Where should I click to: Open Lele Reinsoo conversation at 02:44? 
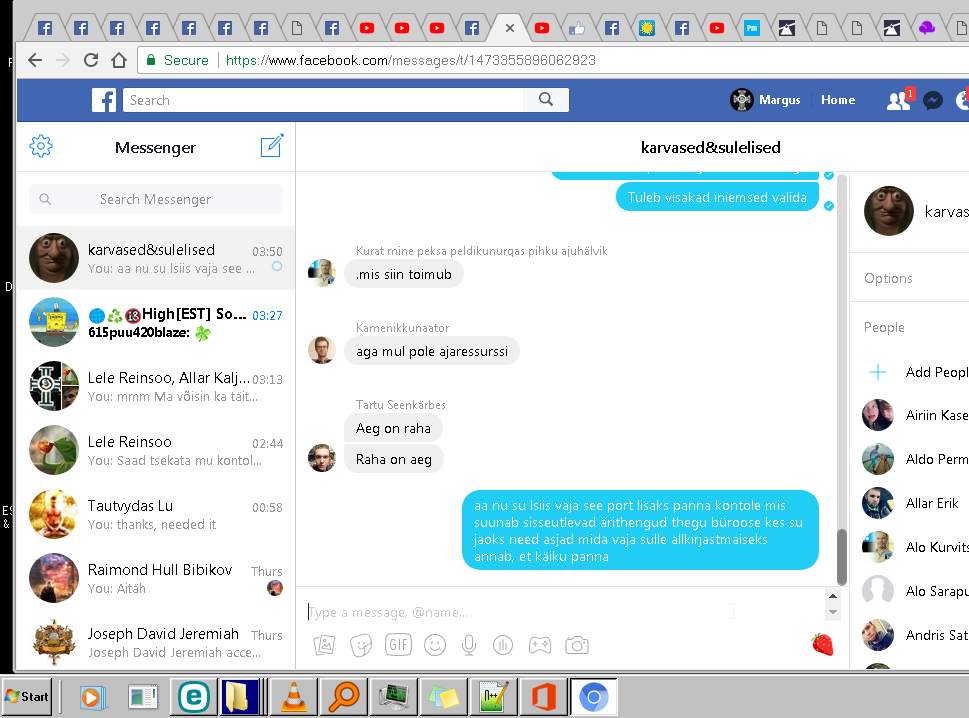pos(156,450)
